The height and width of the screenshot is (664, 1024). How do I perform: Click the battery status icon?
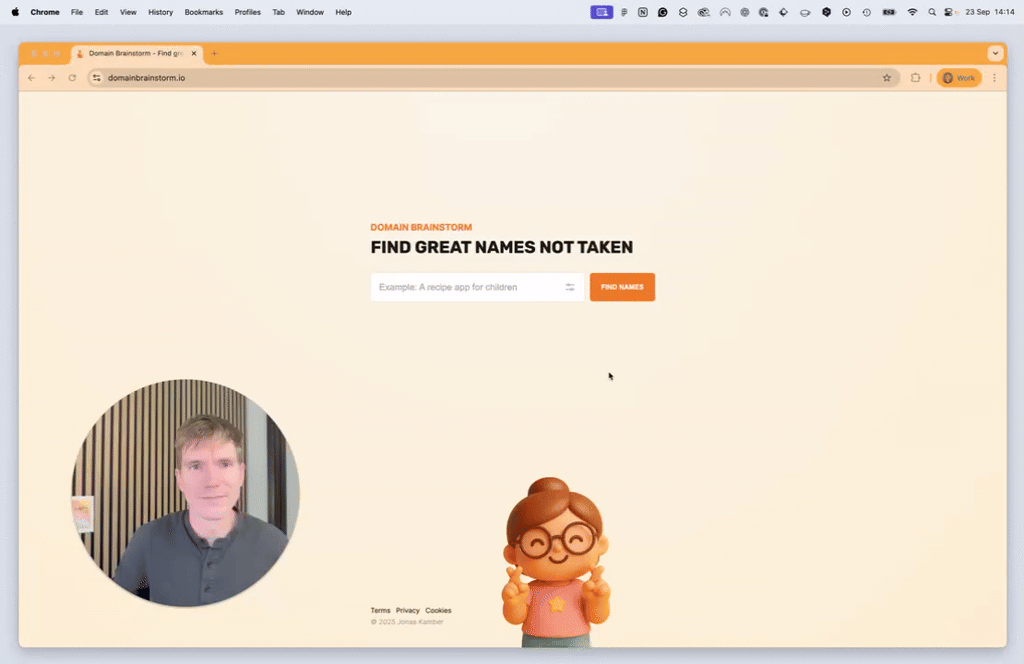click(x=889, y=12)
